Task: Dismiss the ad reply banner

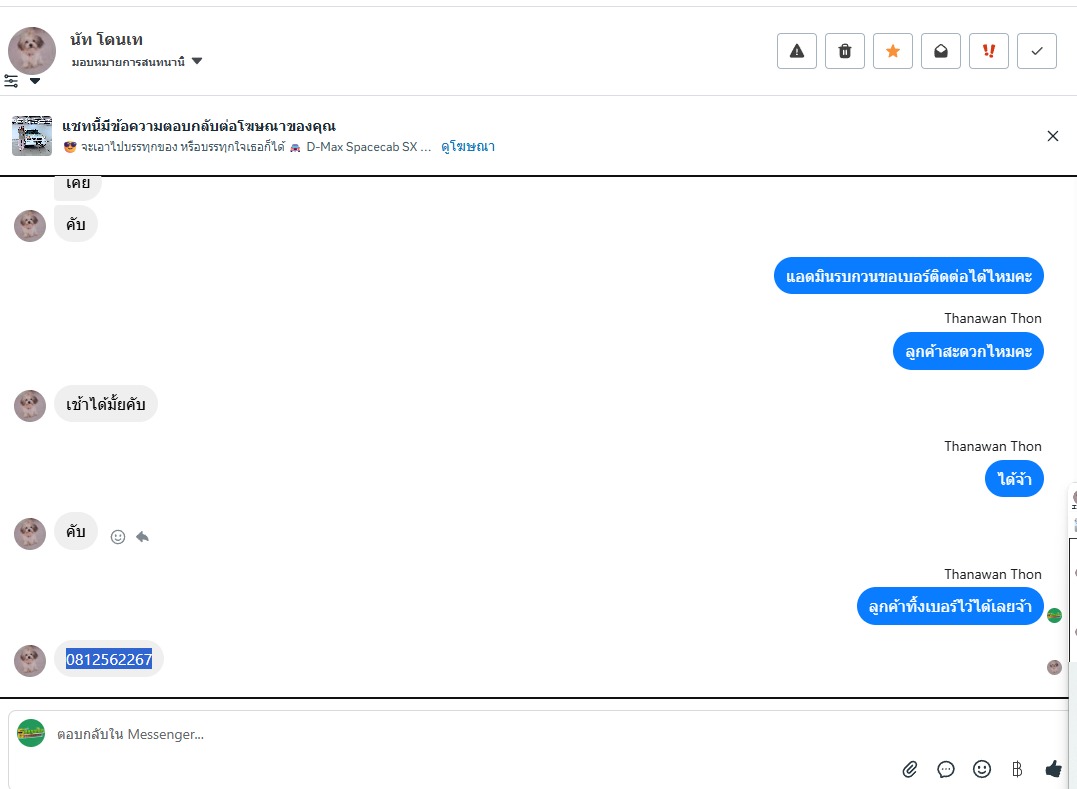Action: click(x=1053, y=136)
